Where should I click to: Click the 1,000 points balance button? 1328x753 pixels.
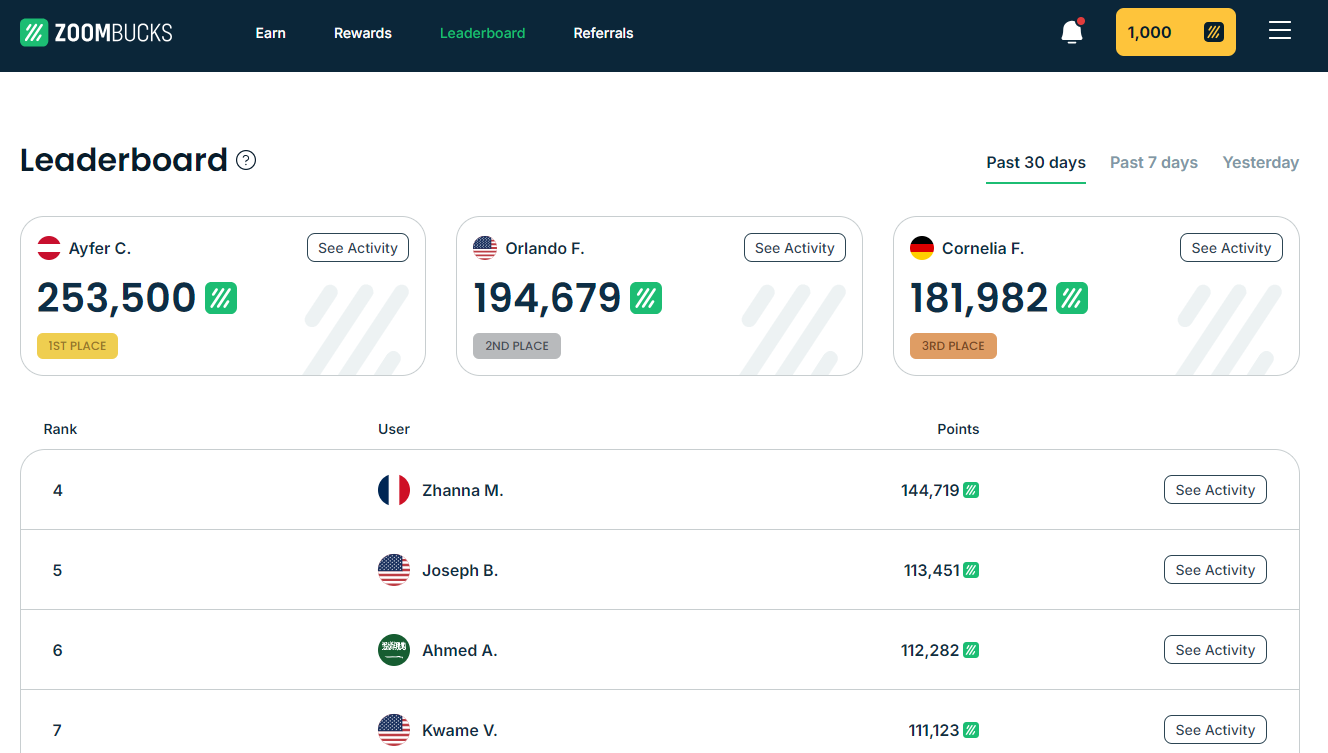(1175, 31)
